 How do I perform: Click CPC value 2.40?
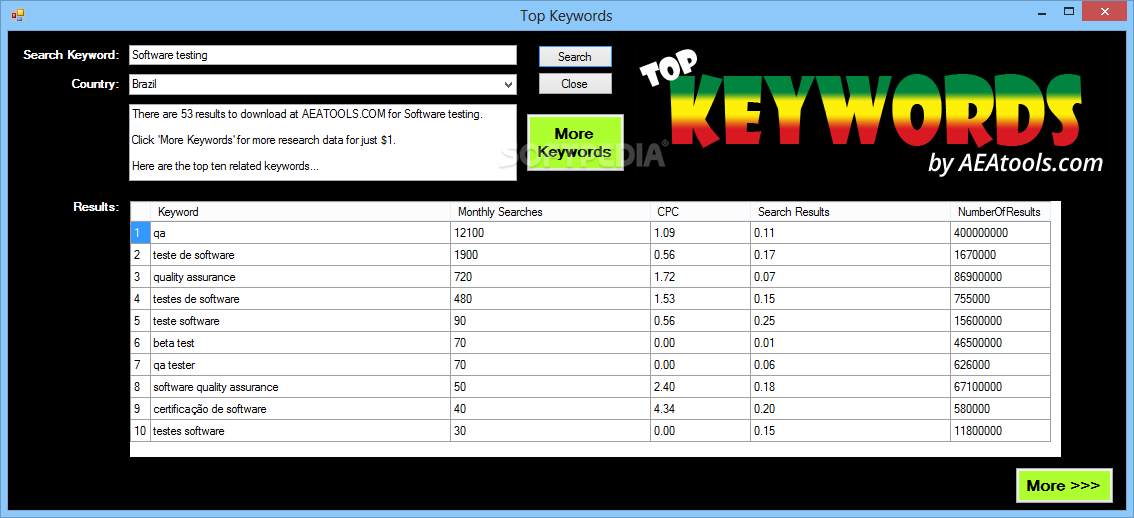click(700, 387)
